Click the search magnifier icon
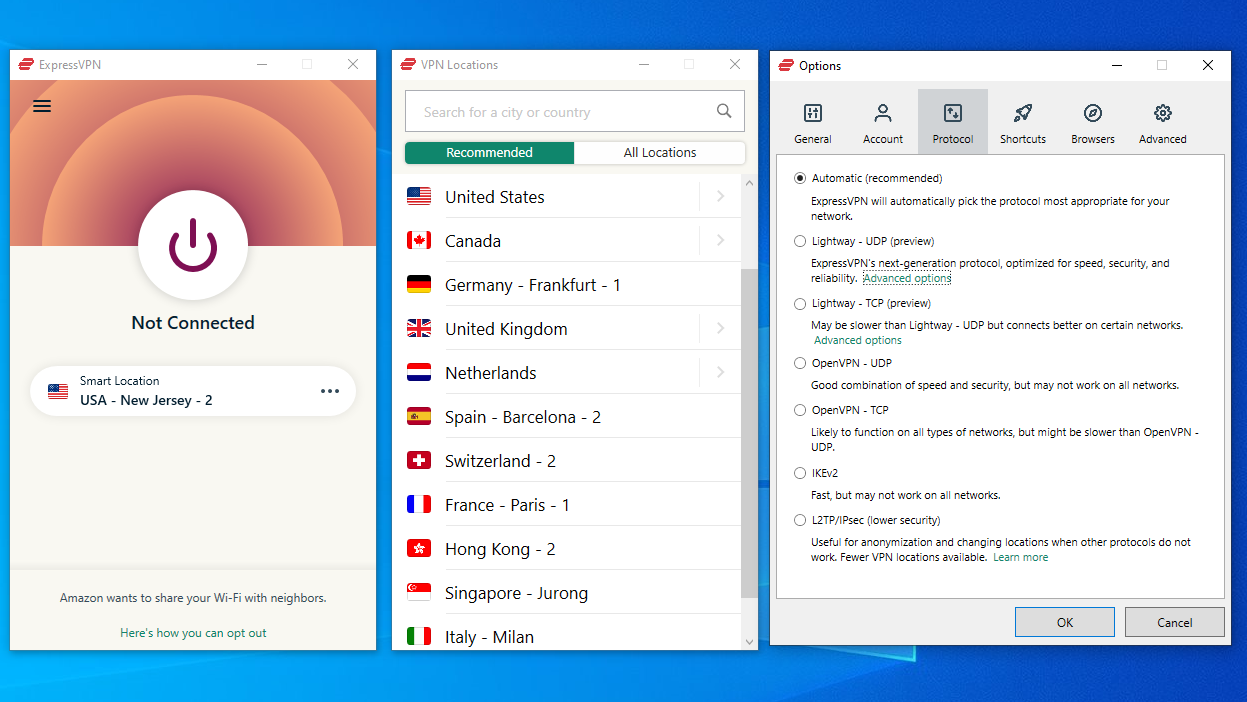The height and width of the screenshot is (702, 1247). [x=724, y=111]
